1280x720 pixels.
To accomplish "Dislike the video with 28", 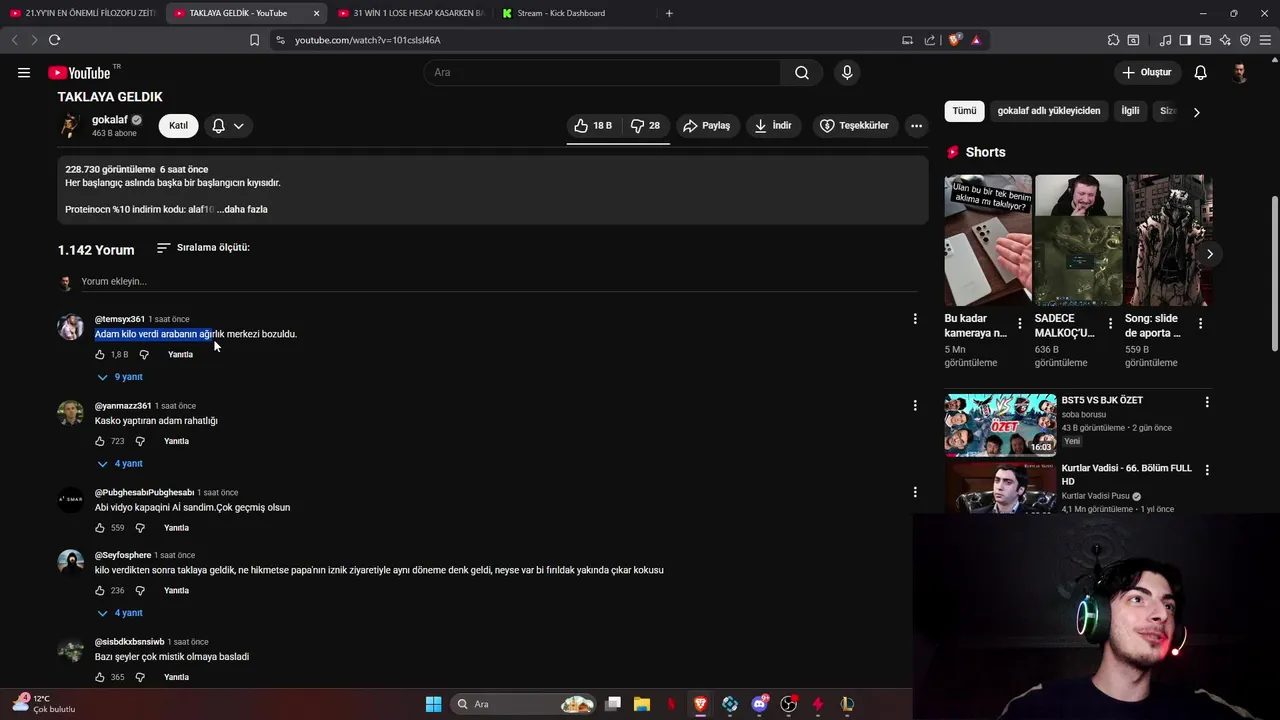I will click(x=645, y=126).
